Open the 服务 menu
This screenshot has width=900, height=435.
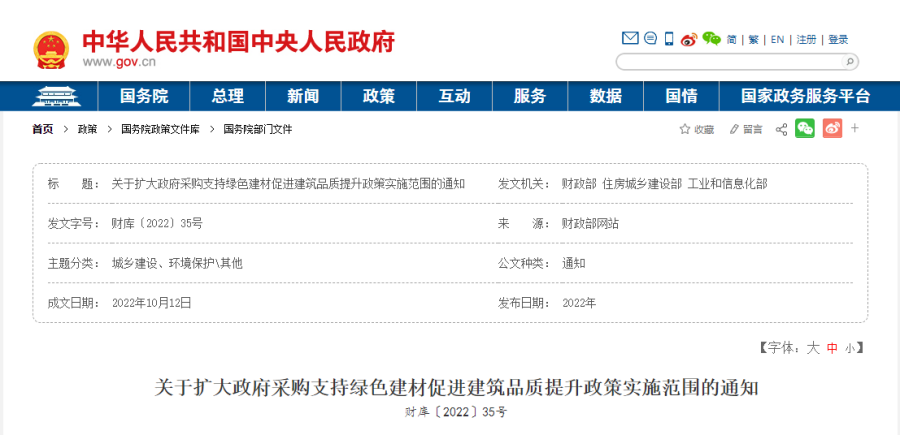pyautogui.click(x=530, y=96)
